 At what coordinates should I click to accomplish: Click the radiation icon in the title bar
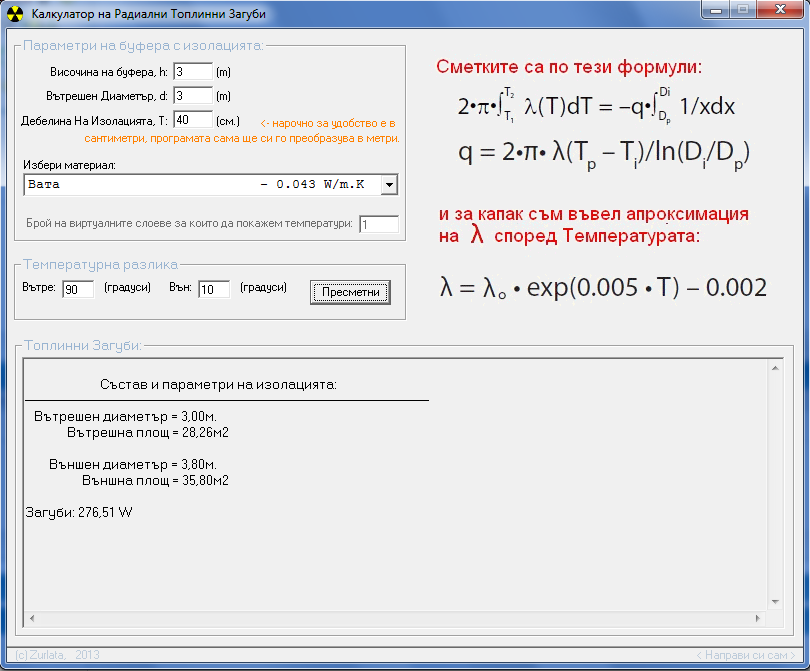(x=15, y=15)
